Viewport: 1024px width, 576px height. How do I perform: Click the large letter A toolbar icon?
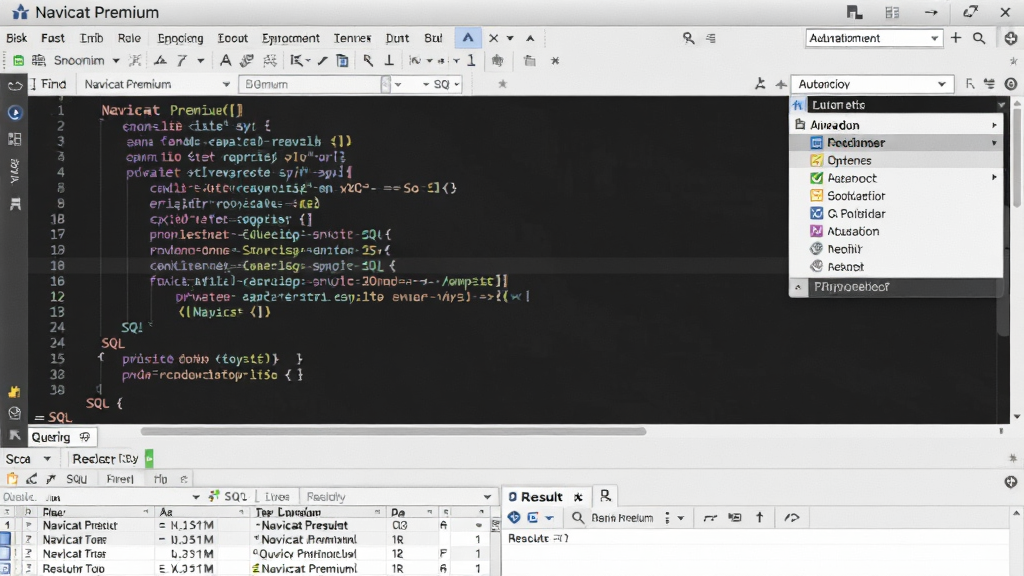[225, 61]
